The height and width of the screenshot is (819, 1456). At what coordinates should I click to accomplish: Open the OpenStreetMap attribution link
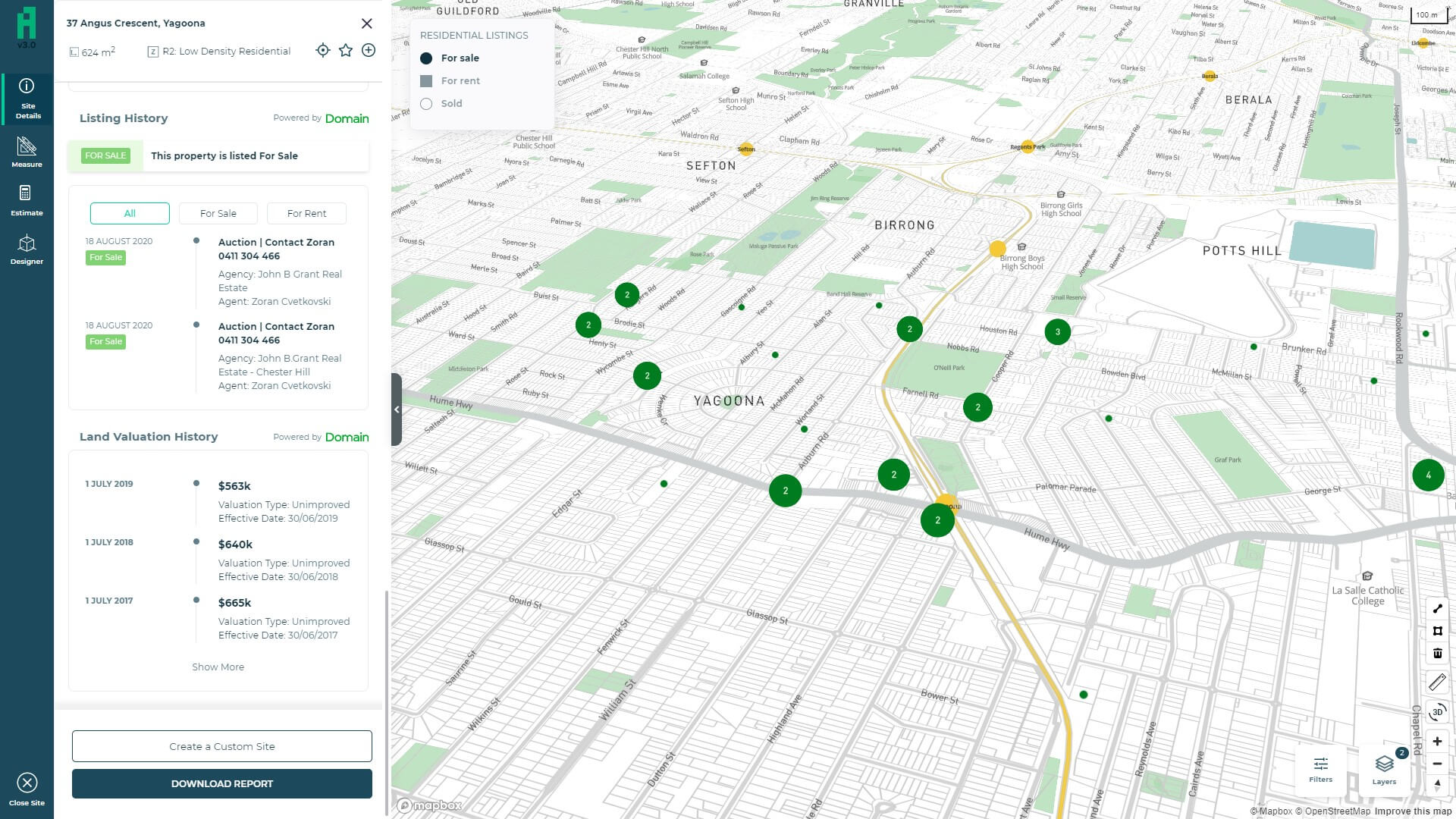point(1333,811)
